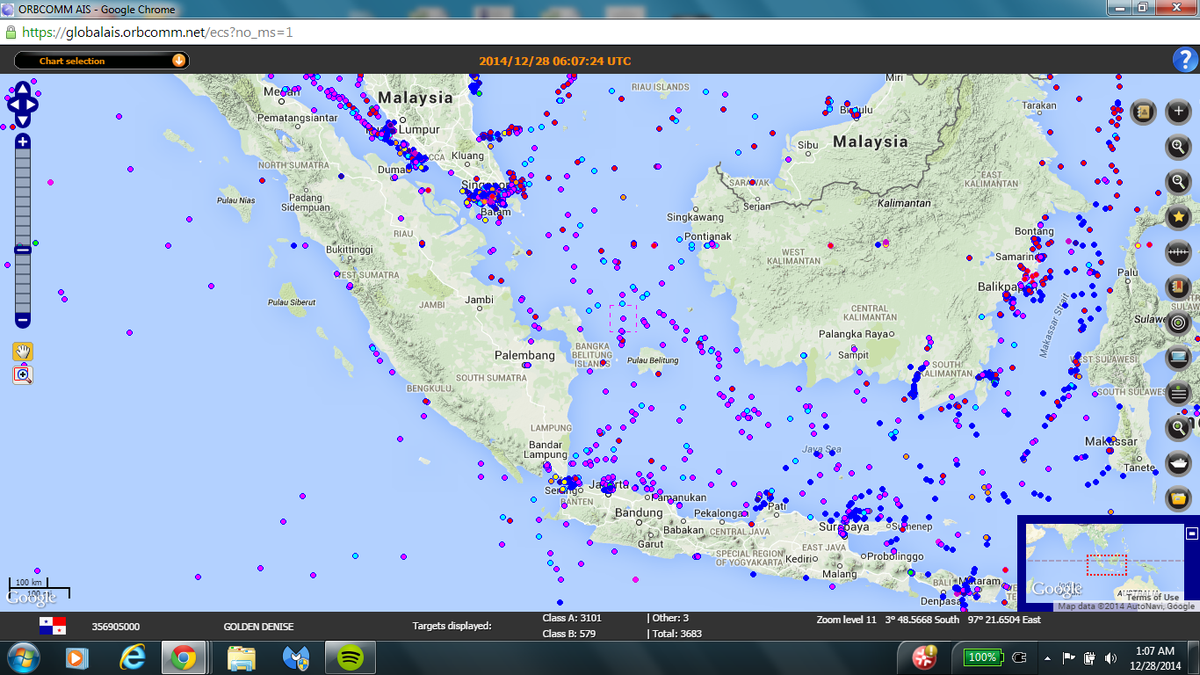Screen dimensions: 1200x675
Task: Open Spotify from taskbar
Action: [349, 657]
